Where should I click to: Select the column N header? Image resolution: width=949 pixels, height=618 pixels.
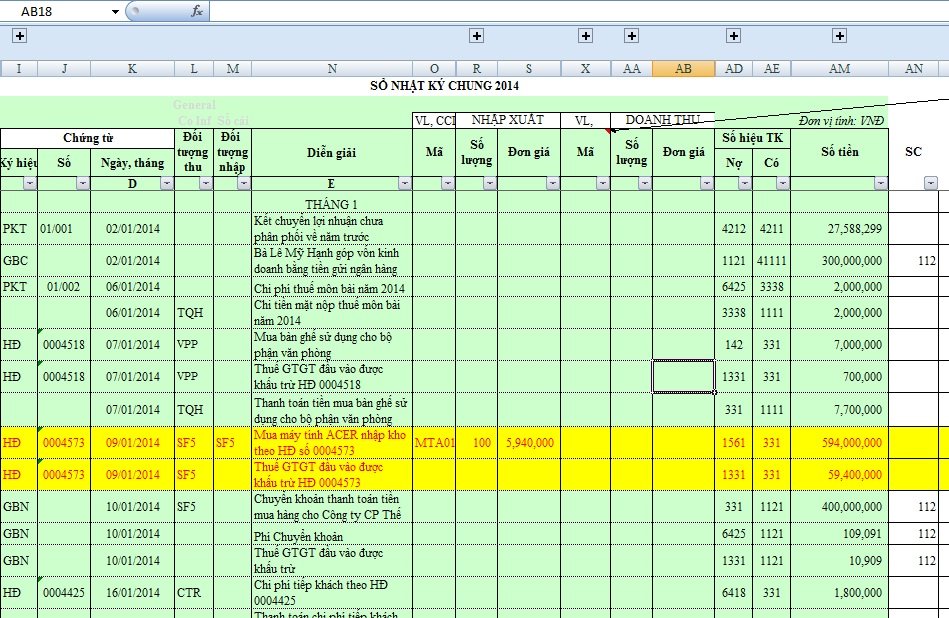coord(331,69)
